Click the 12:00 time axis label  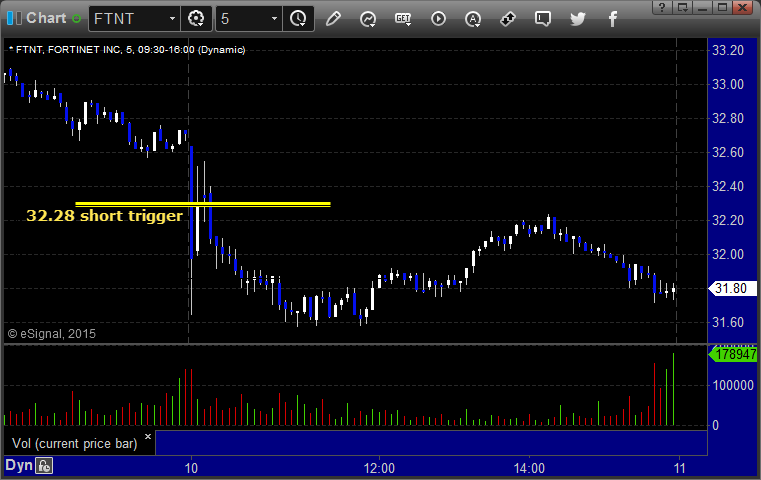coord(379,468)
